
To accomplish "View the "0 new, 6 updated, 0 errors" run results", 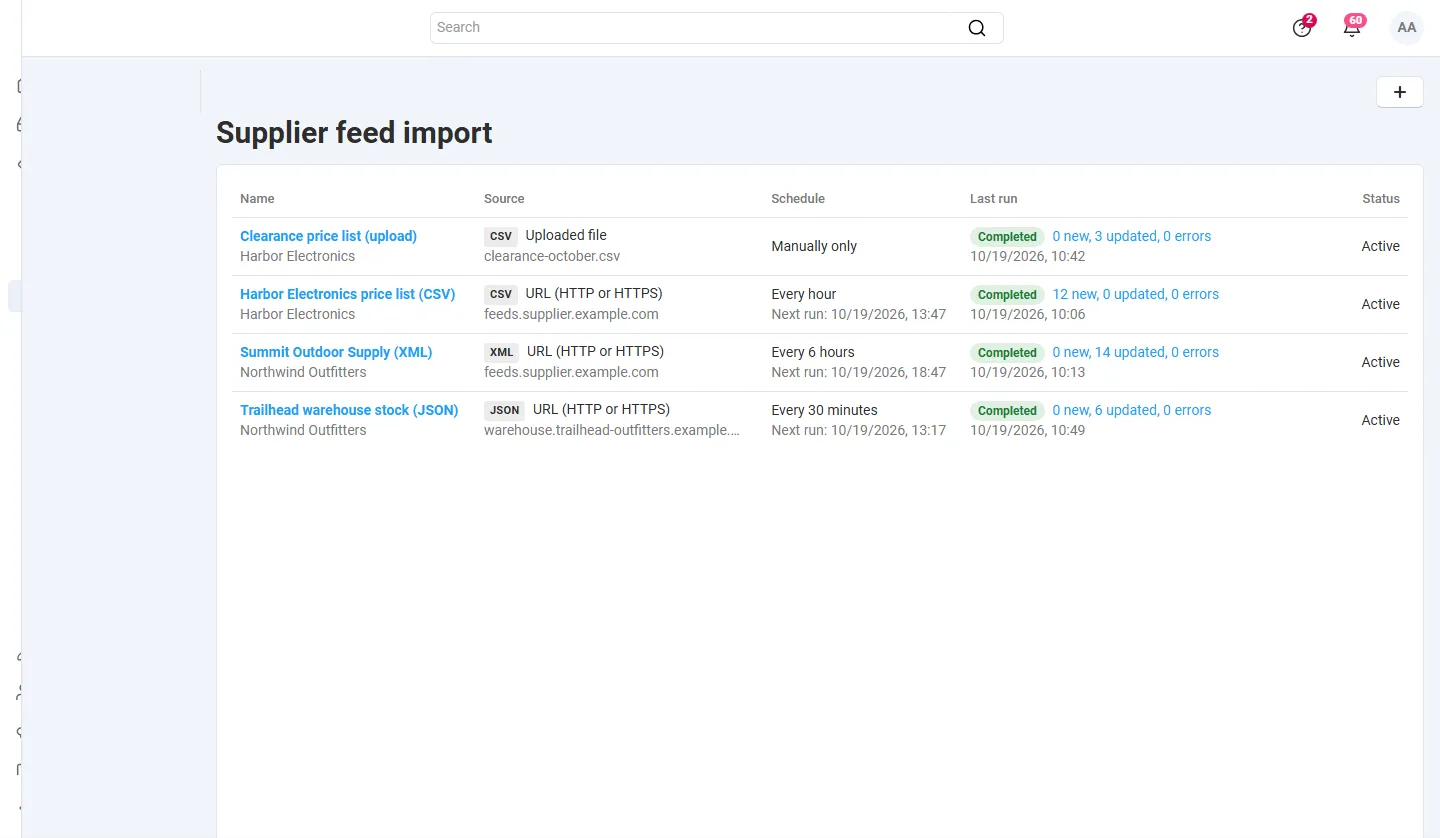I will coord(1132,410).
